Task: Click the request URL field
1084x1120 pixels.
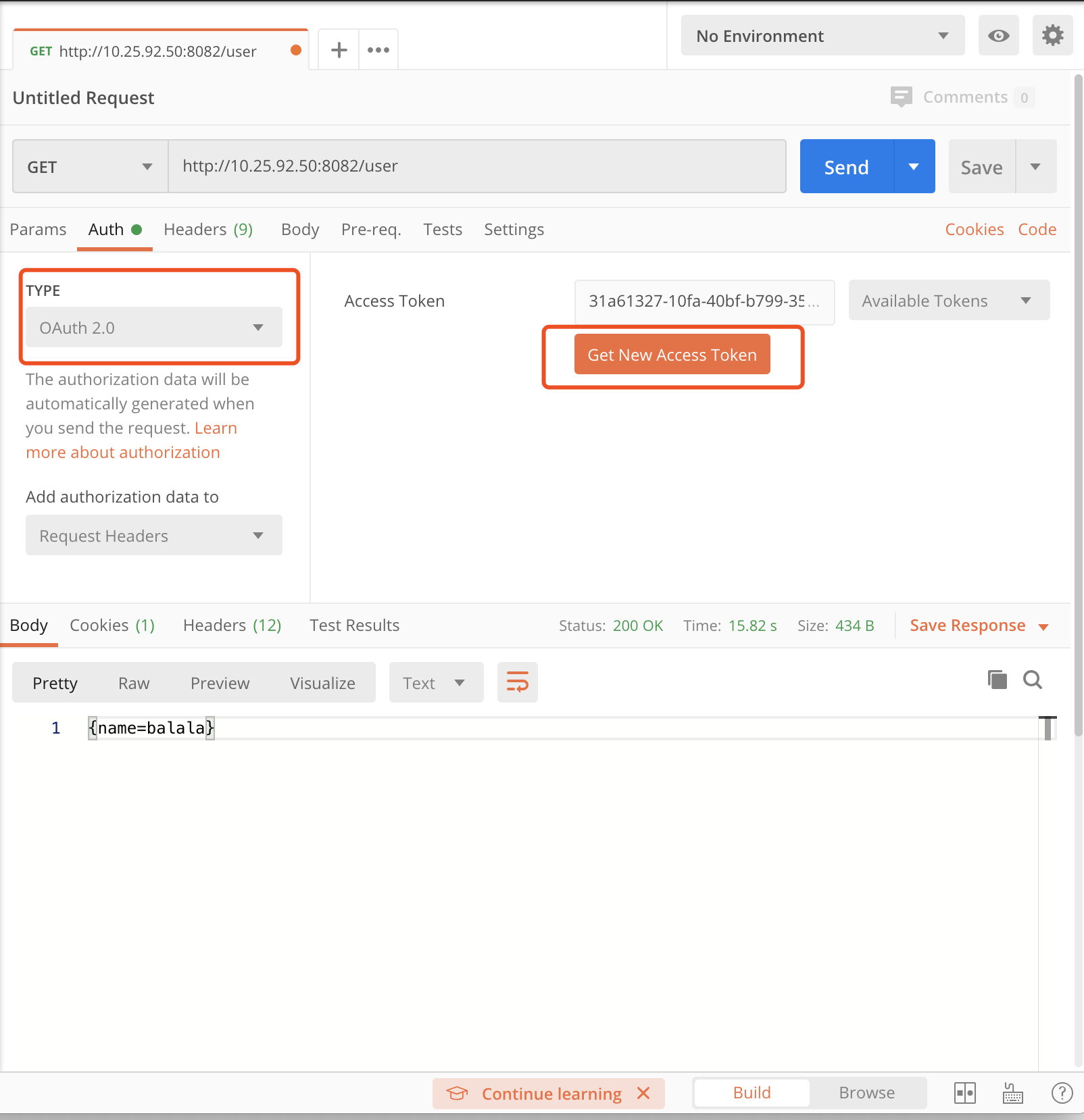Action: pyautogui.click(x=477, y=166)
